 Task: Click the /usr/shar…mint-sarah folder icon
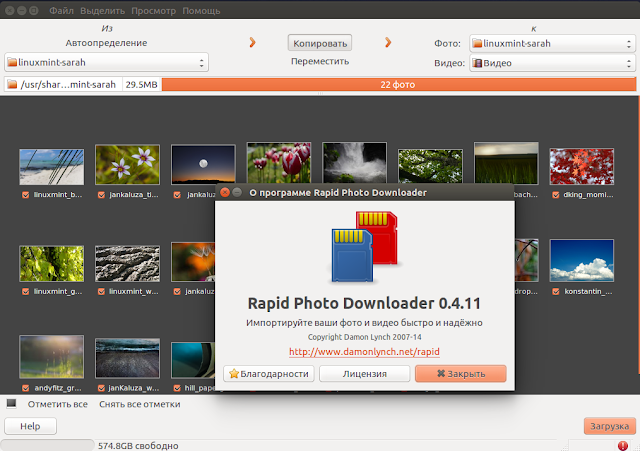[x=12, y=84]
